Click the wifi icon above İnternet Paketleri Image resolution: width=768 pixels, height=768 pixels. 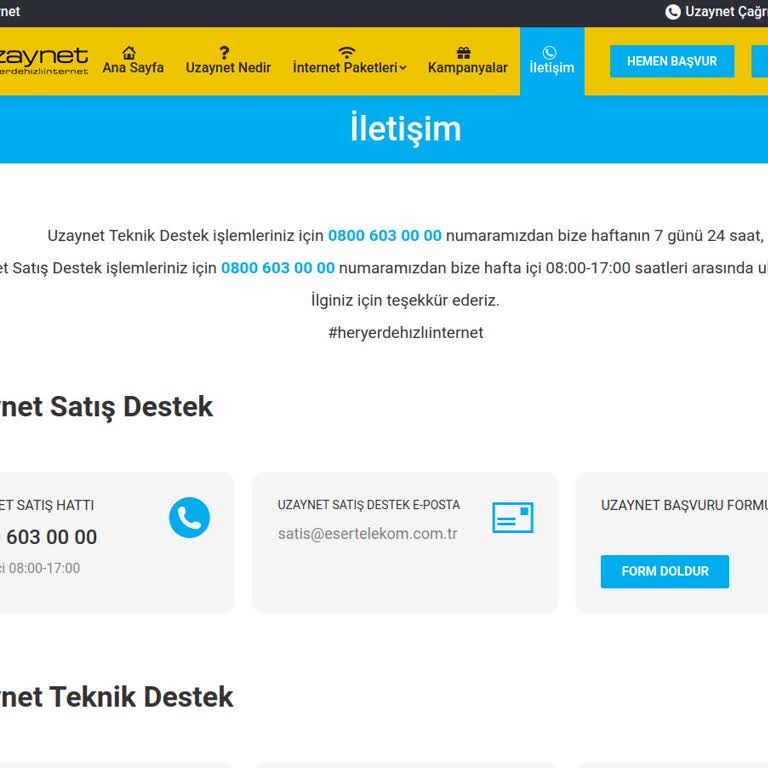click(347, 52)
